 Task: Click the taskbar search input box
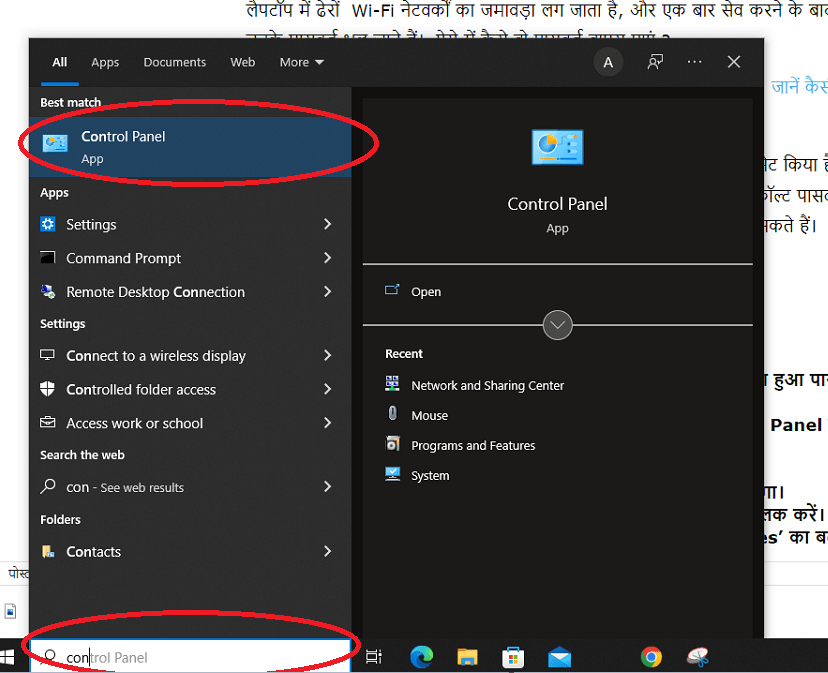(191, 657)
